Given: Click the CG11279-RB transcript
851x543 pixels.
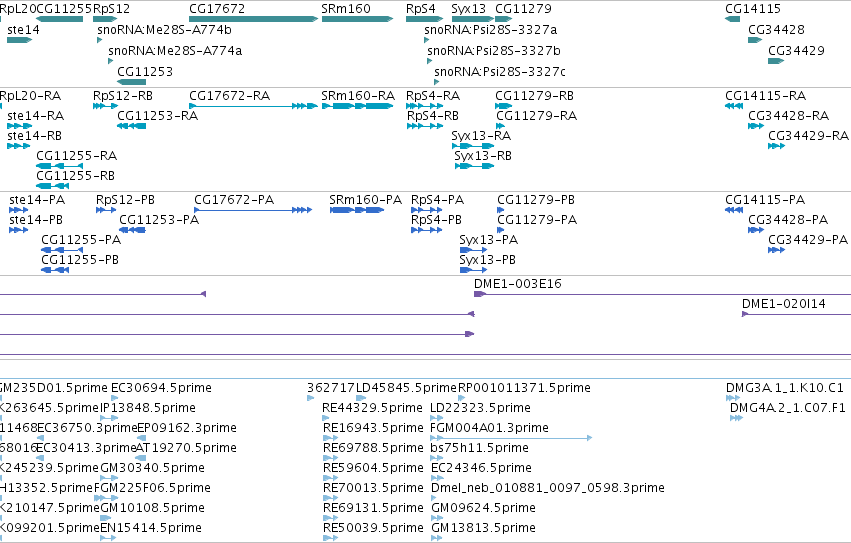Looking at the screenshot, I should coord(504,106).
